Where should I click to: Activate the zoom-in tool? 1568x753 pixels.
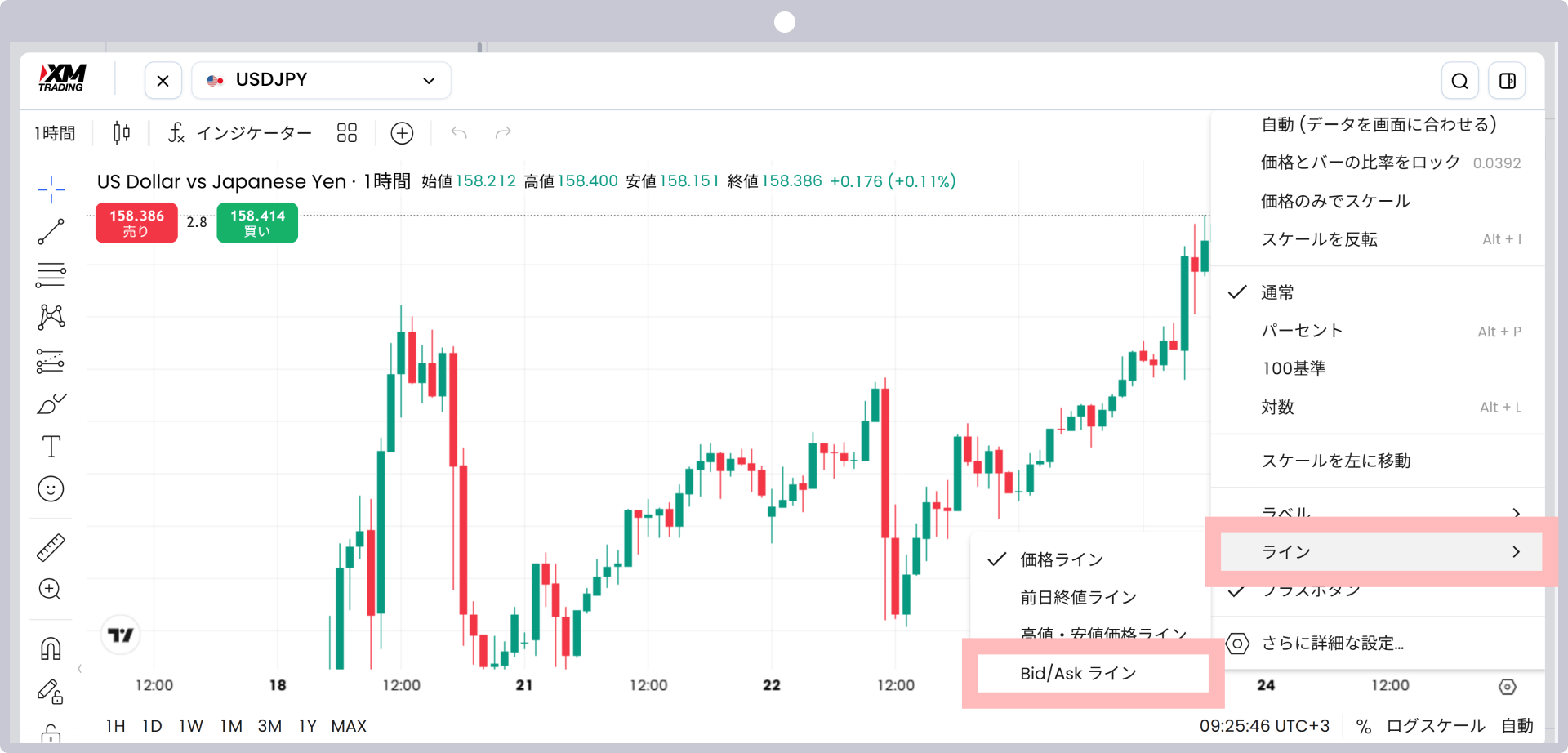point(51,590)
